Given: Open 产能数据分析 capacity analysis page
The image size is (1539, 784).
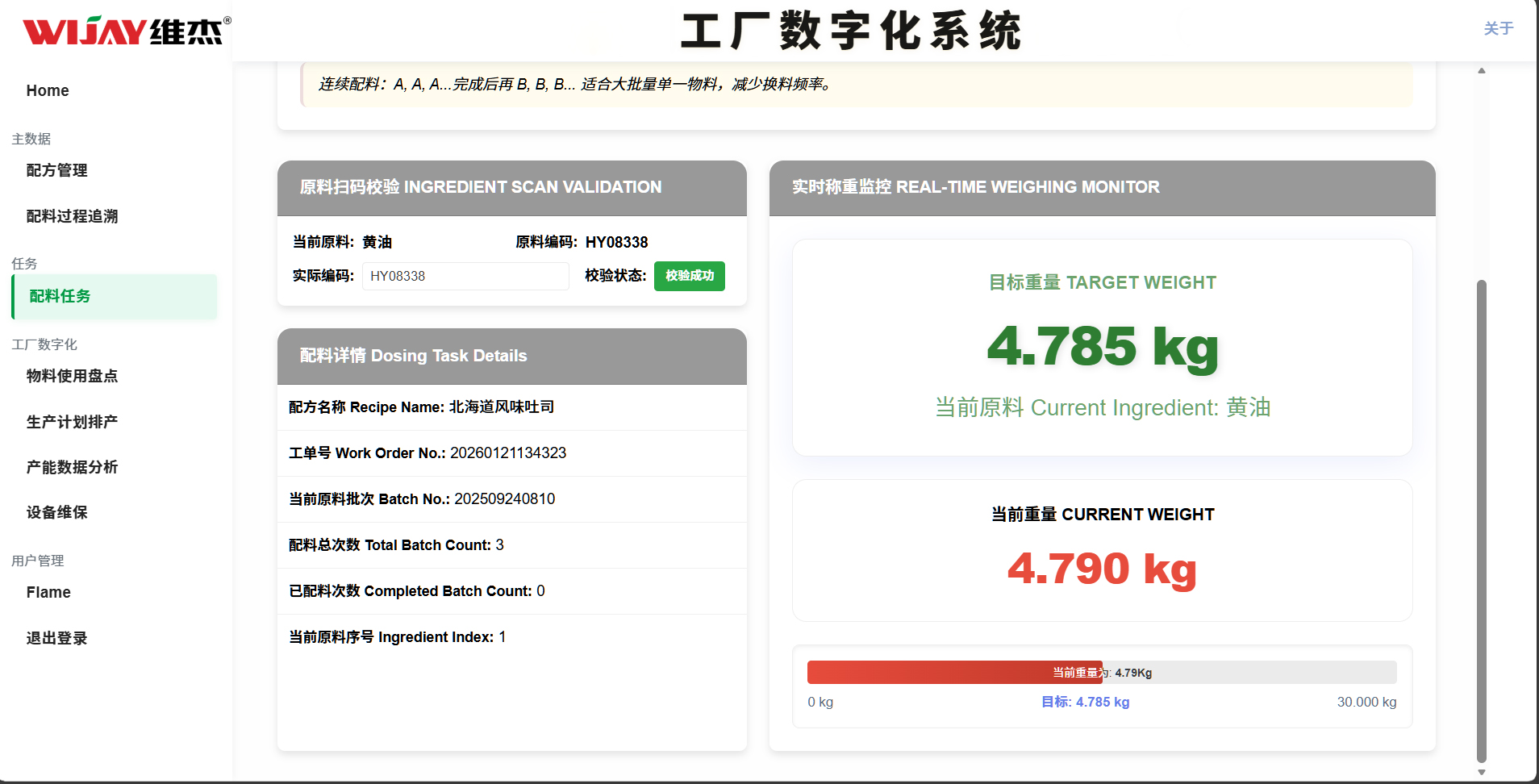Looking at the screenshot, I should point(71,467).
